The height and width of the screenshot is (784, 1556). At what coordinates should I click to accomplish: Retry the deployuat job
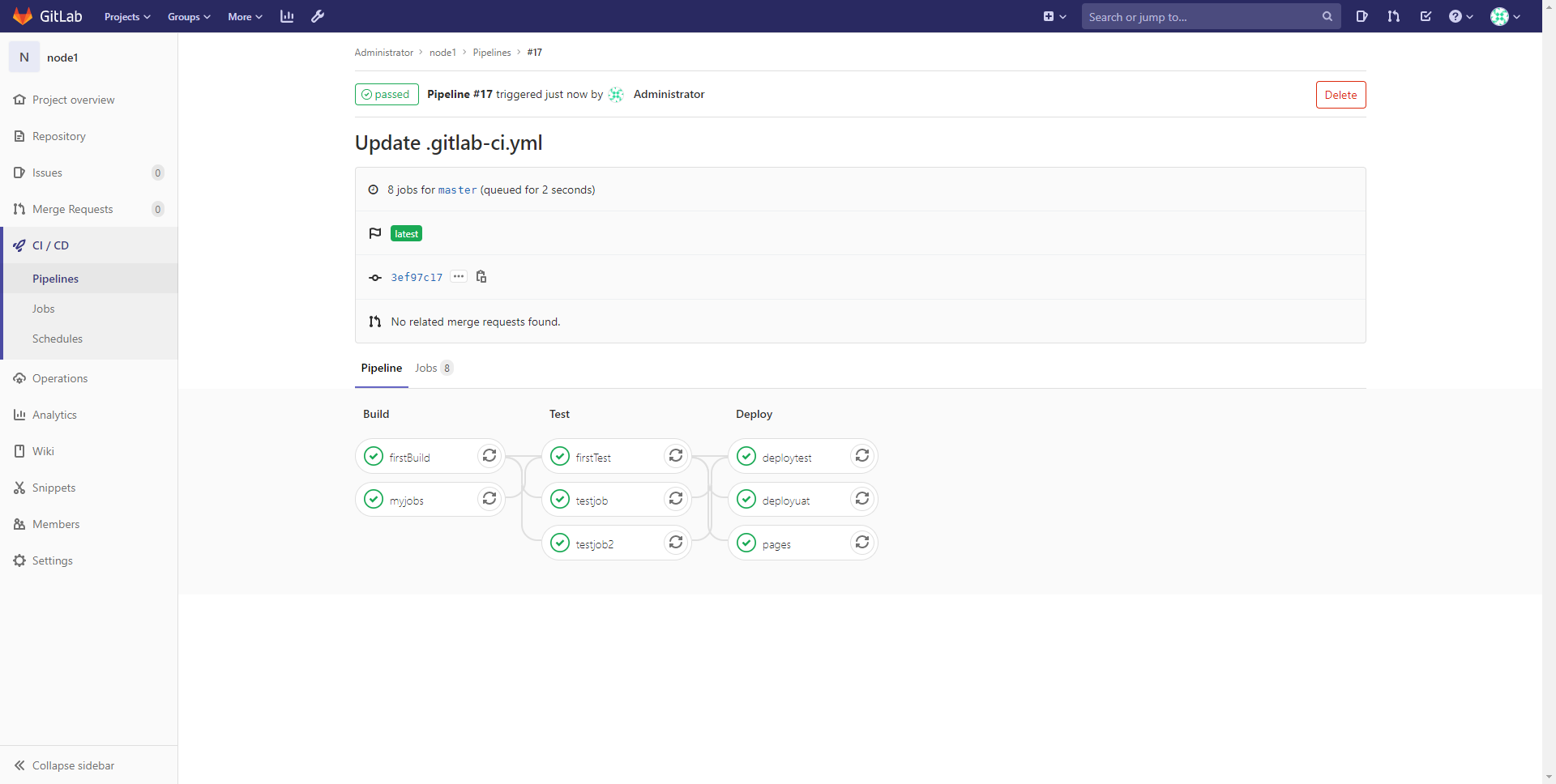click(862, 499)
